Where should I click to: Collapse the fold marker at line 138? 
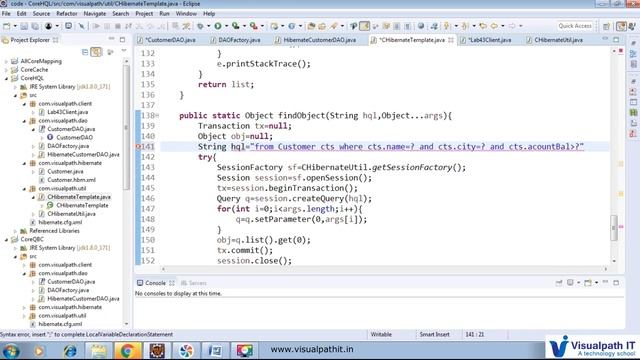[x=158, y=116]
